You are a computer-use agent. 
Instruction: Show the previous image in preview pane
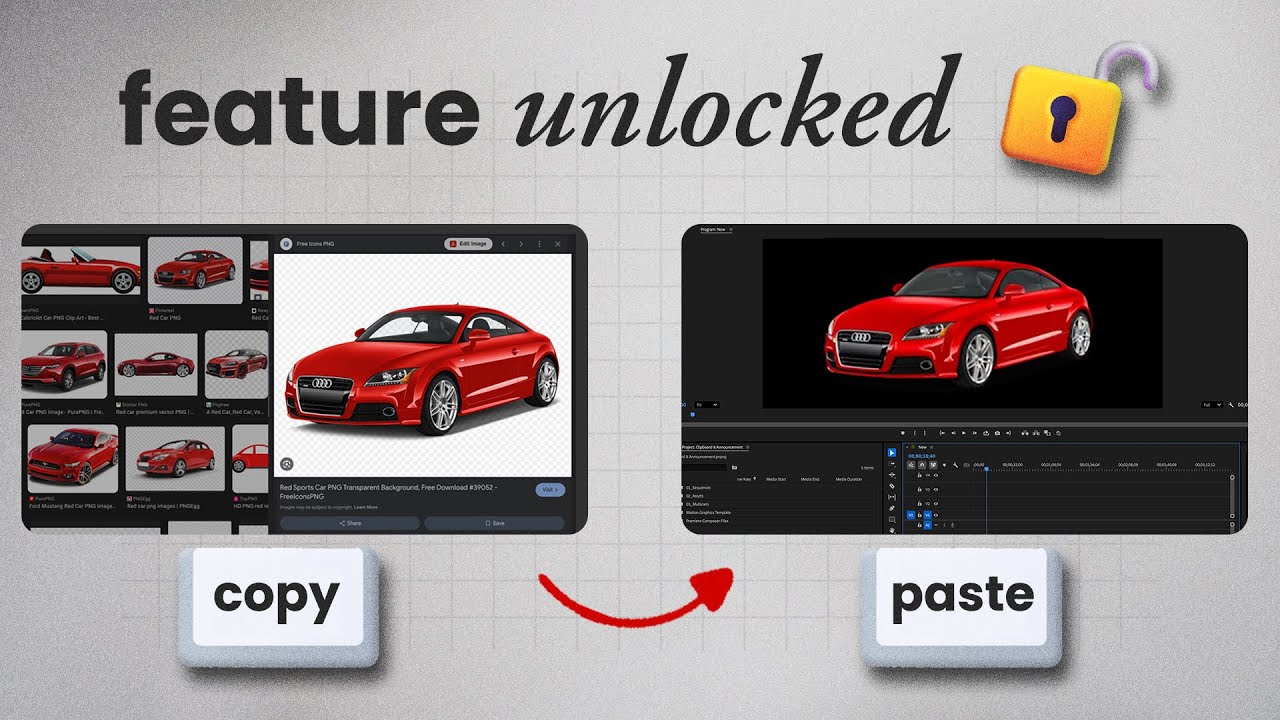tap(503, 243)
